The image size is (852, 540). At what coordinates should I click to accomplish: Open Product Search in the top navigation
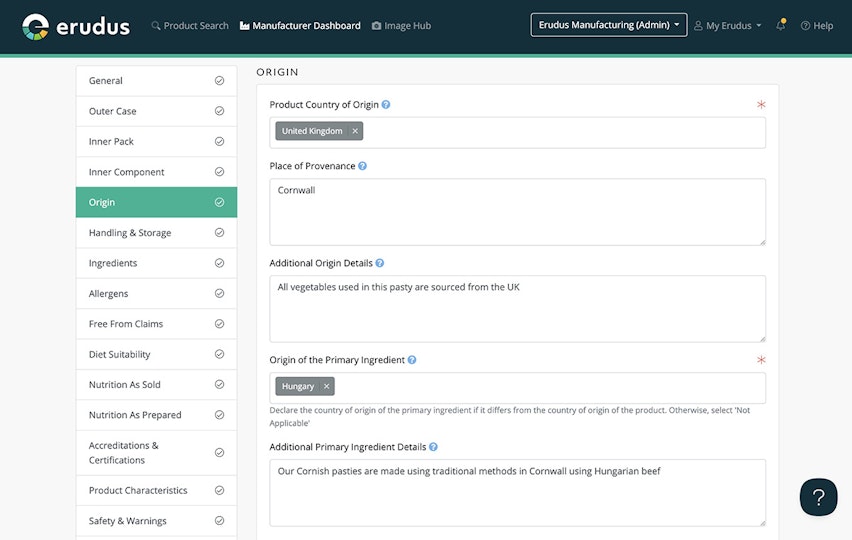[190, 26]
